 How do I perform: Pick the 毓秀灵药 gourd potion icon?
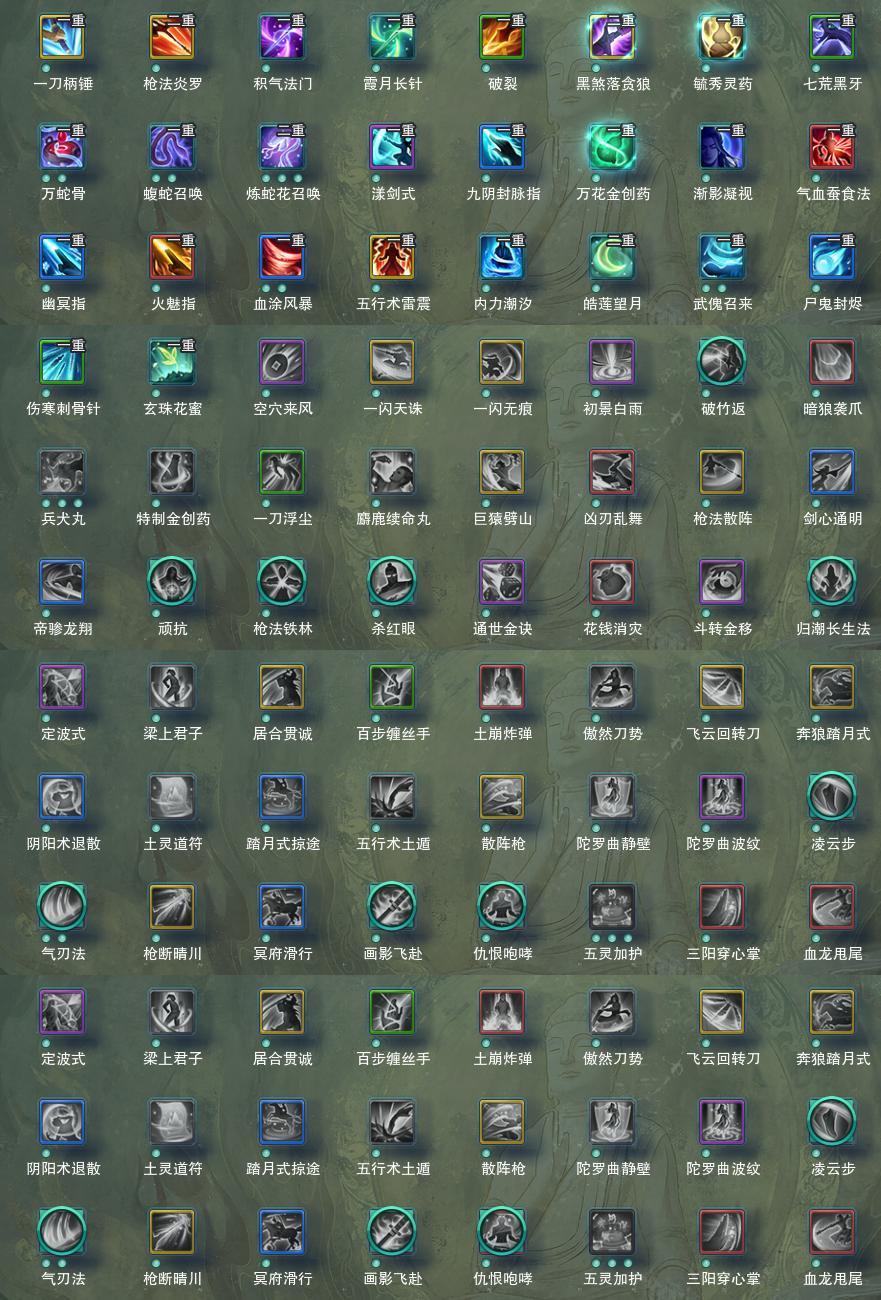coord(722,38)
